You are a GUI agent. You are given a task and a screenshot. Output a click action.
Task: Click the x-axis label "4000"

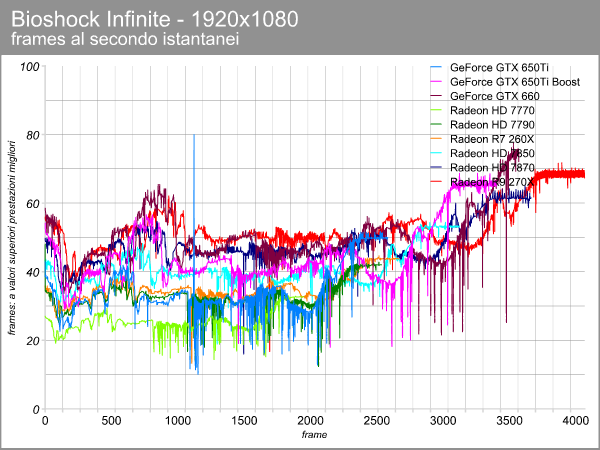tap(575, 421)
